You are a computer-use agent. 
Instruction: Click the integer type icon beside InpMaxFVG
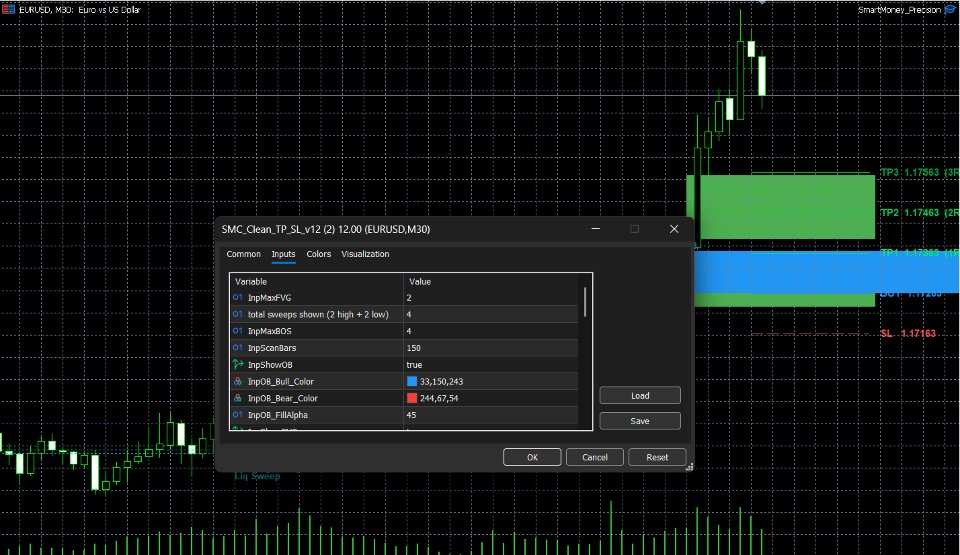(x=238, y=298)
